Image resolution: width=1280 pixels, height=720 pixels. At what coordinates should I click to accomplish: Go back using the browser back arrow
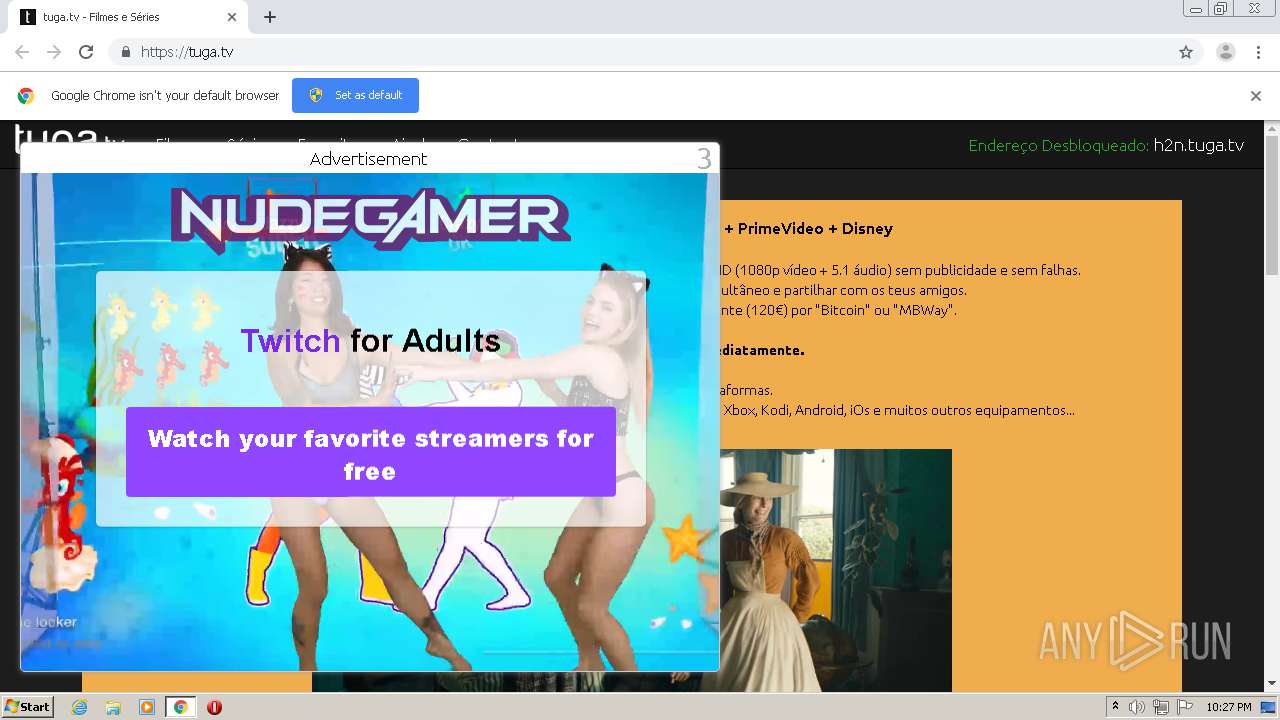[22, 52]
